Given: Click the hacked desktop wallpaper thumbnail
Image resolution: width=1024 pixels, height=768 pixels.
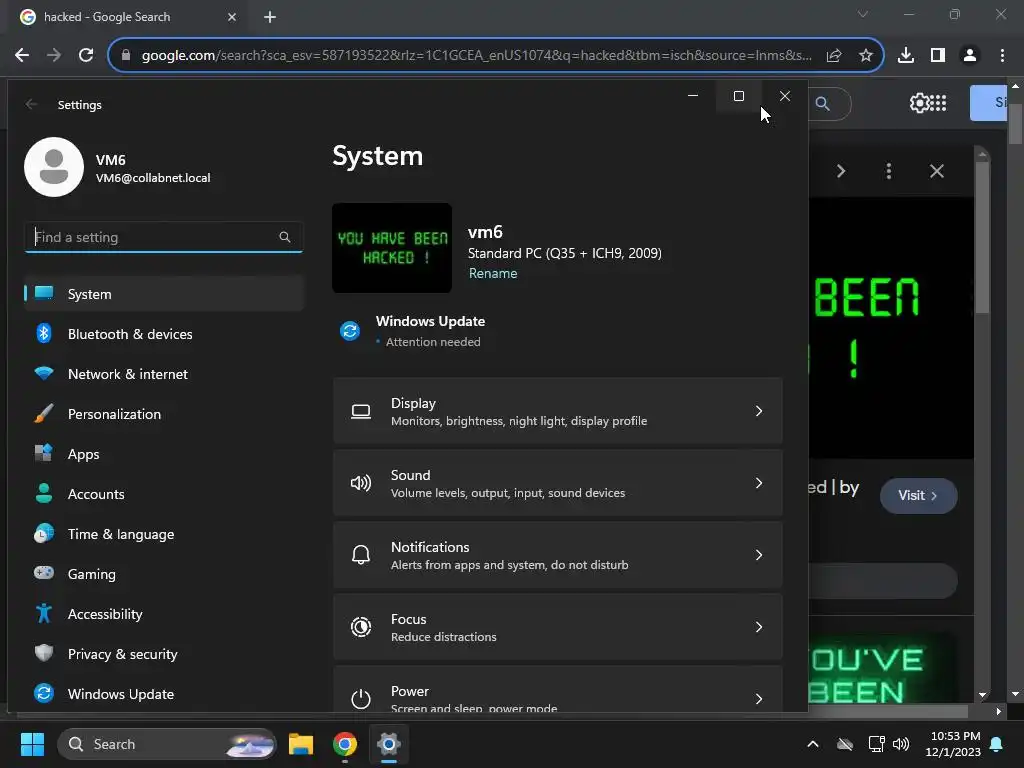Looking at the screenshot, I should (x=392, y=248).
